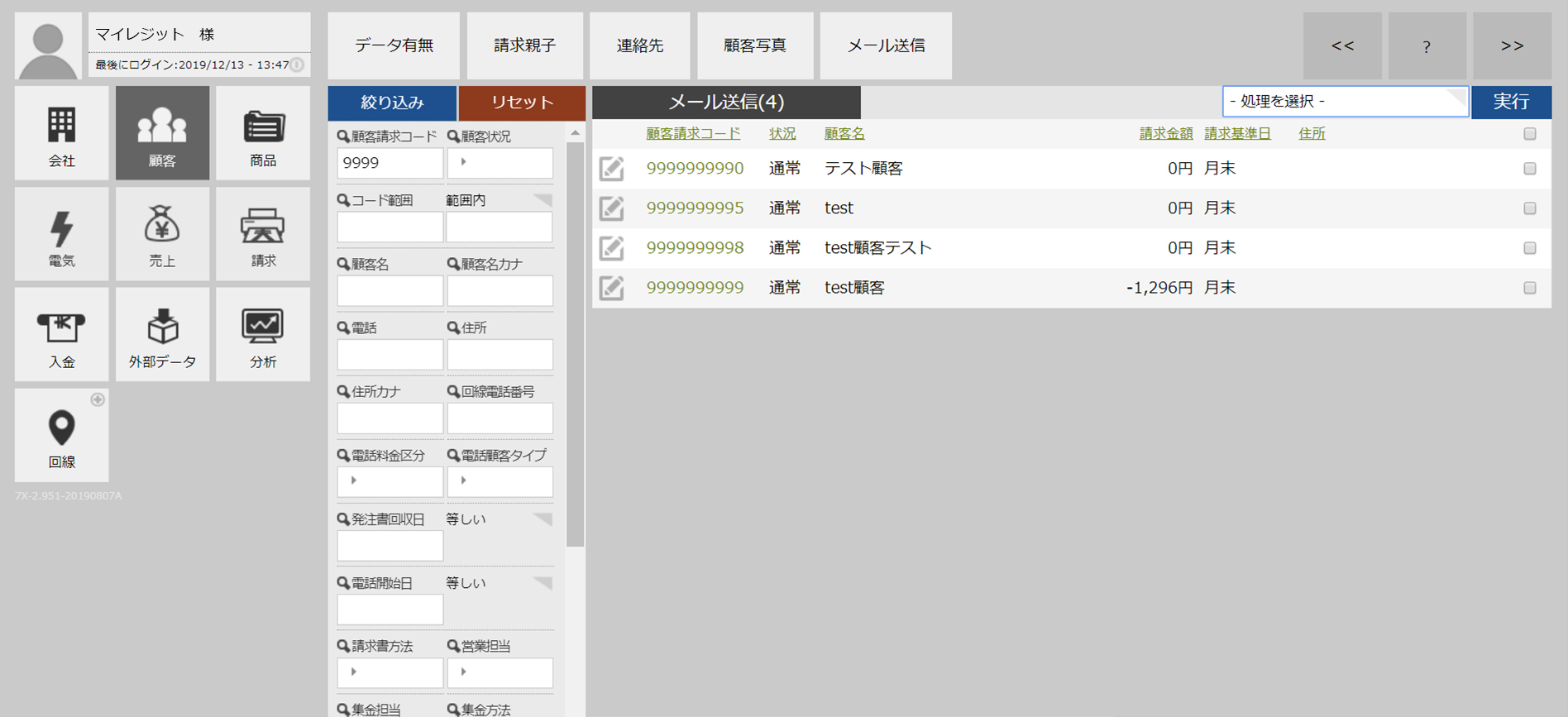Open help with the ? button

1427,45
